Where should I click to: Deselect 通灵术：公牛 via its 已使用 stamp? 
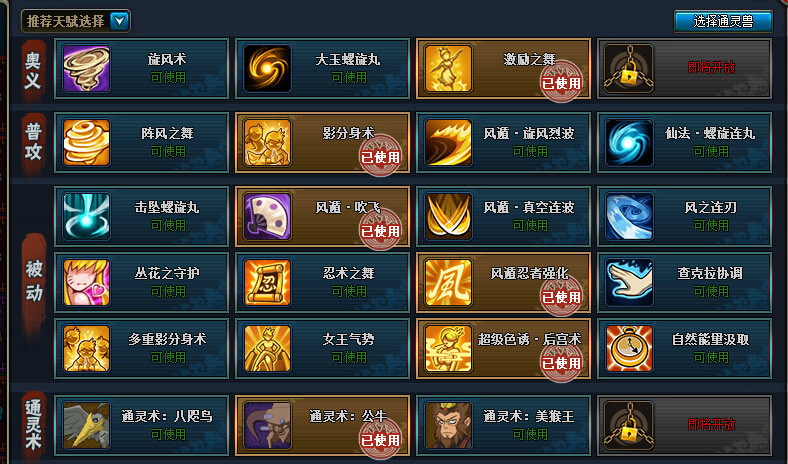pyautogui.click(x=380, y=438)
